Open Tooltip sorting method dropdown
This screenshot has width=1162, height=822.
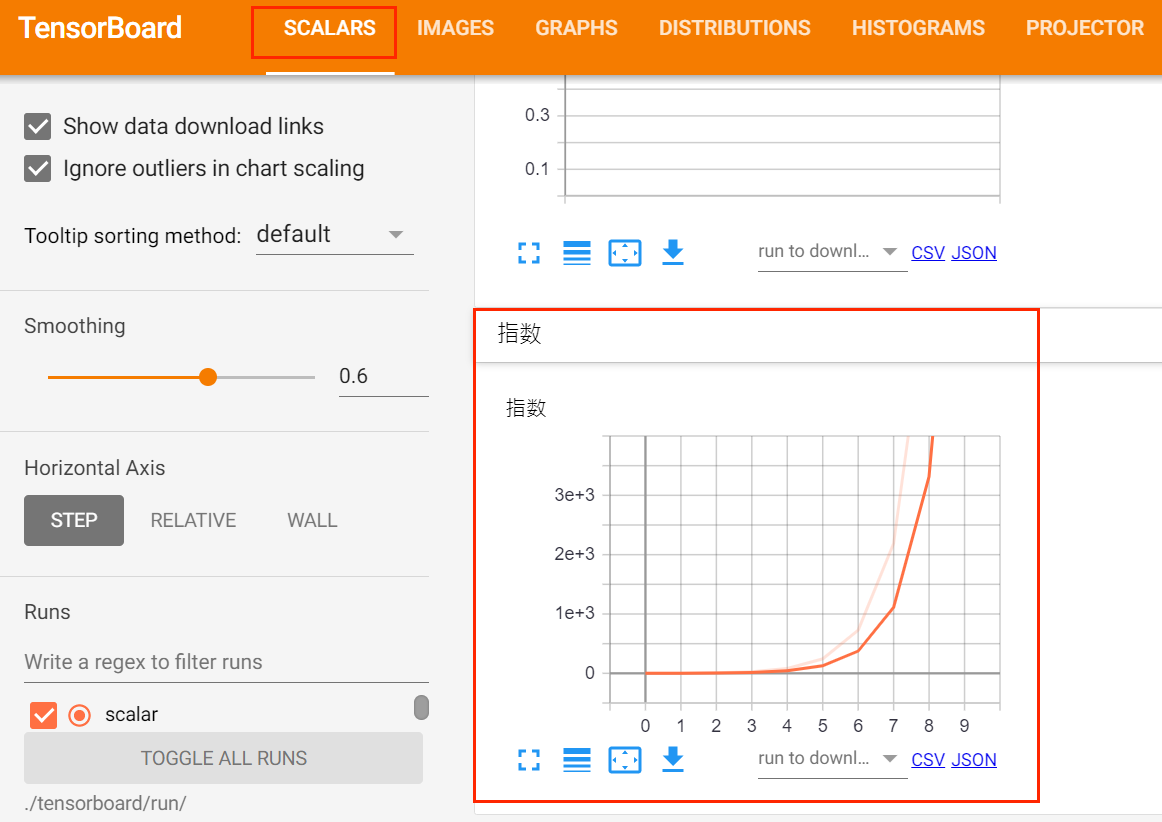(x=334, y=235)
